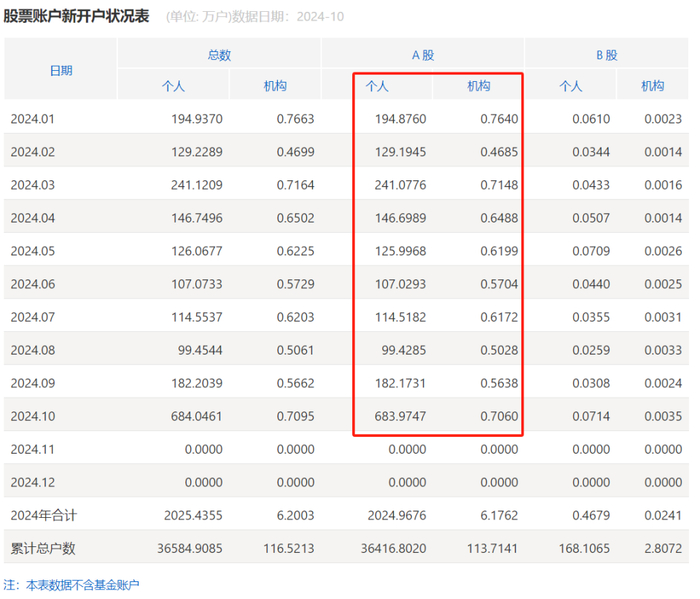
Task: Click cumulative total 36584.9085
Action: 190,549
